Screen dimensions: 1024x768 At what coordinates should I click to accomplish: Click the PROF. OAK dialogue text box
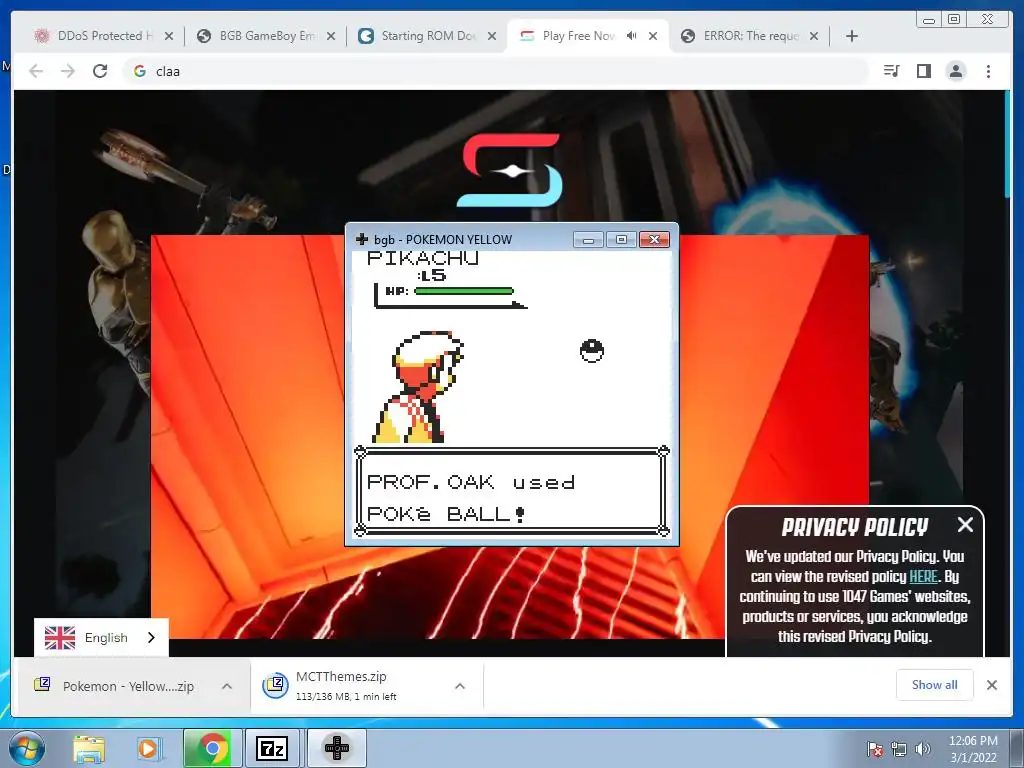click(x=512, y=491)
